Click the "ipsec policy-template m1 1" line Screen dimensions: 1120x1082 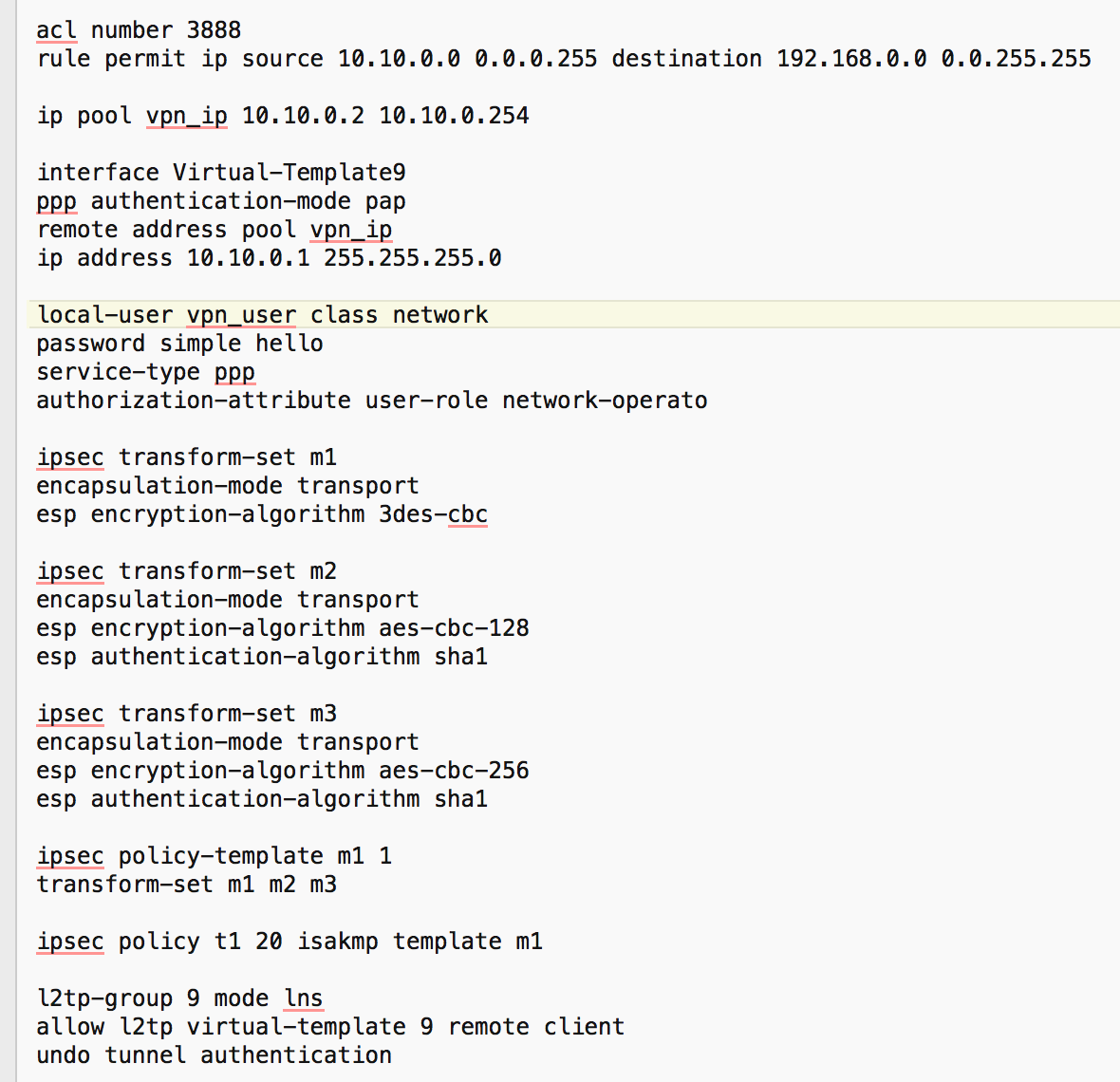coord(214,856)
